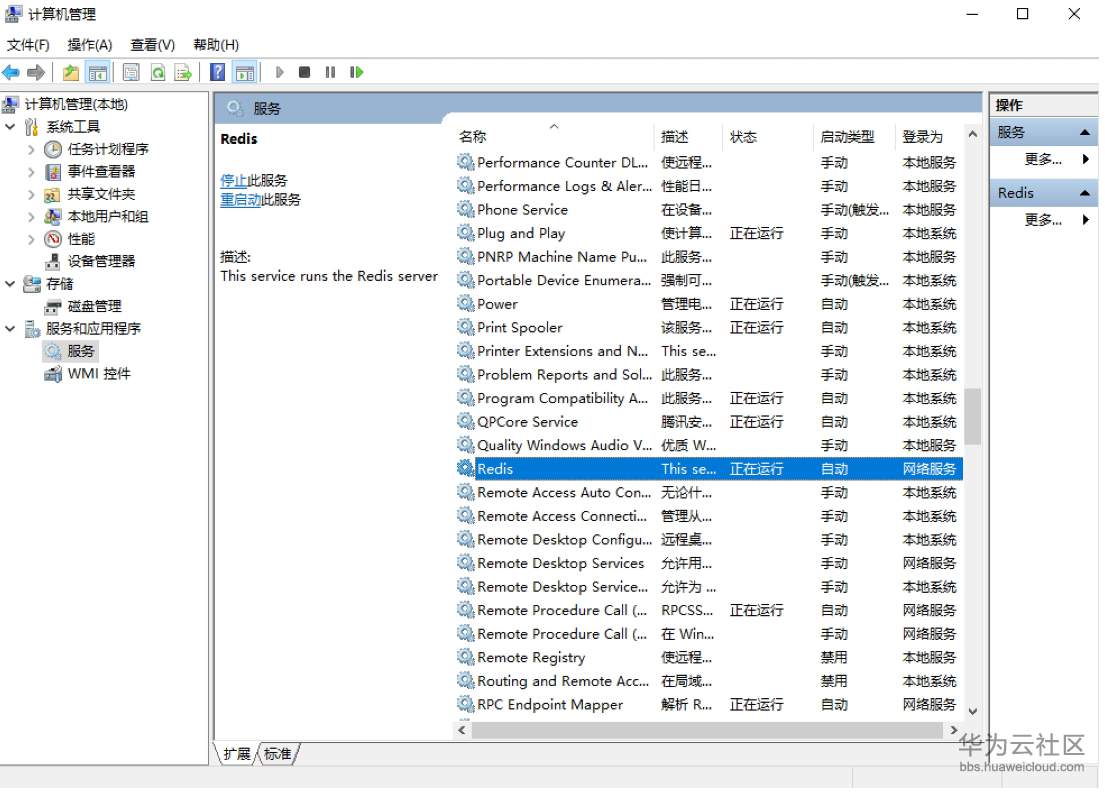Select the Remote Registry service
The width and height of the screenshot is (1105, 792).
(x=709, y=657)
